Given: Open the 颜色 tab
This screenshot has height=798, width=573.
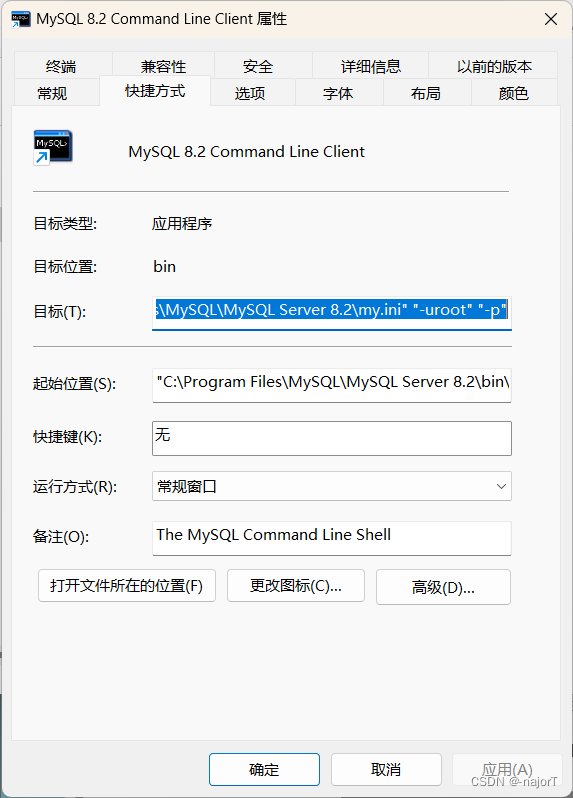Looking at the screenshot, I should coord(514,93).
